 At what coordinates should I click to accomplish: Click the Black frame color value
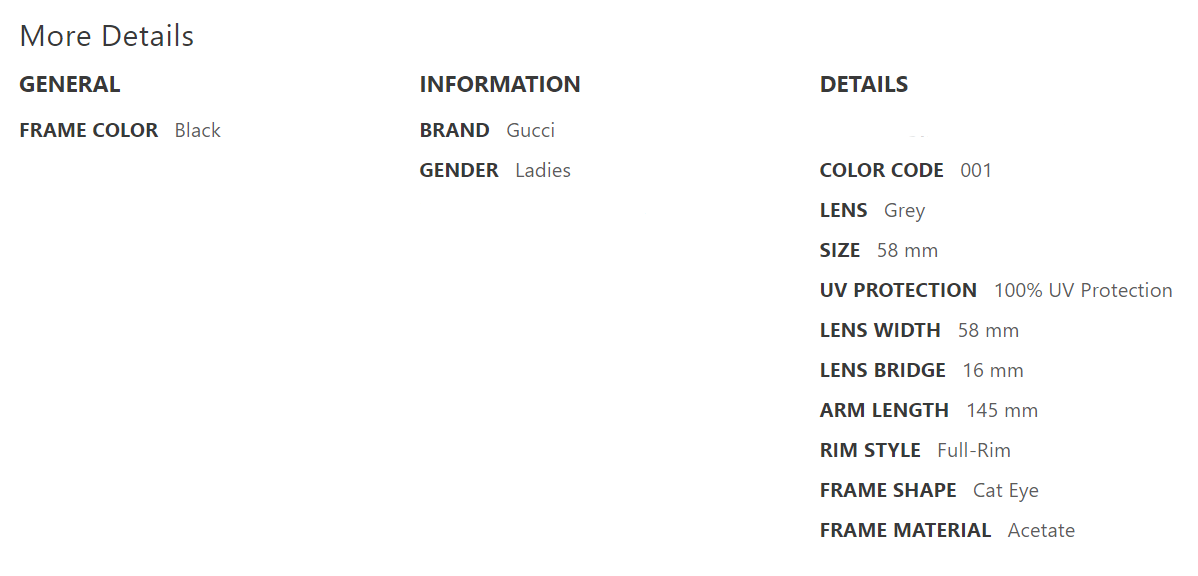[x=198, y=130]
